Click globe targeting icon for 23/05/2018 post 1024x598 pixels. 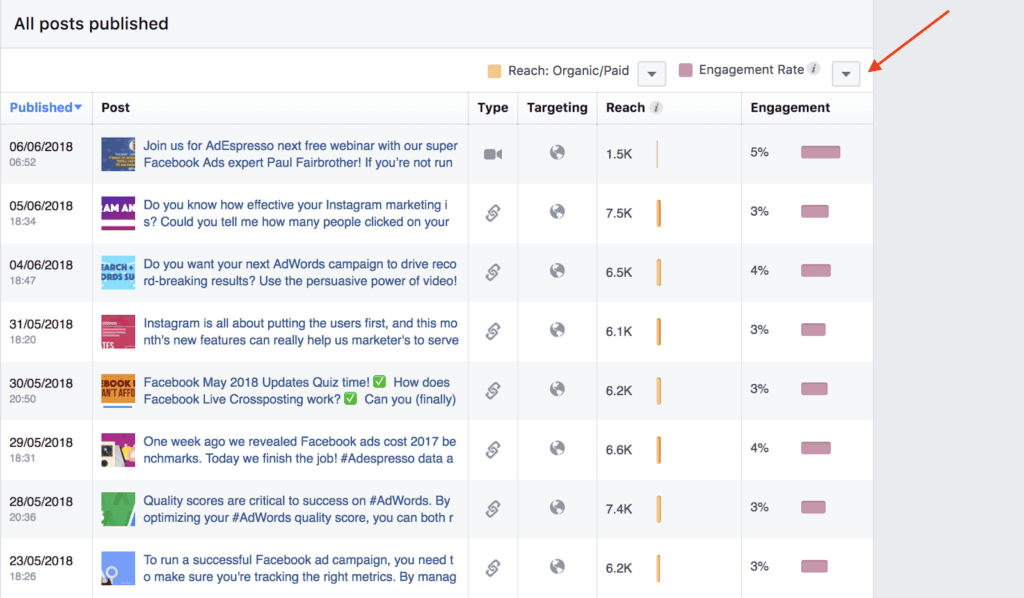(x=557, y=566)
